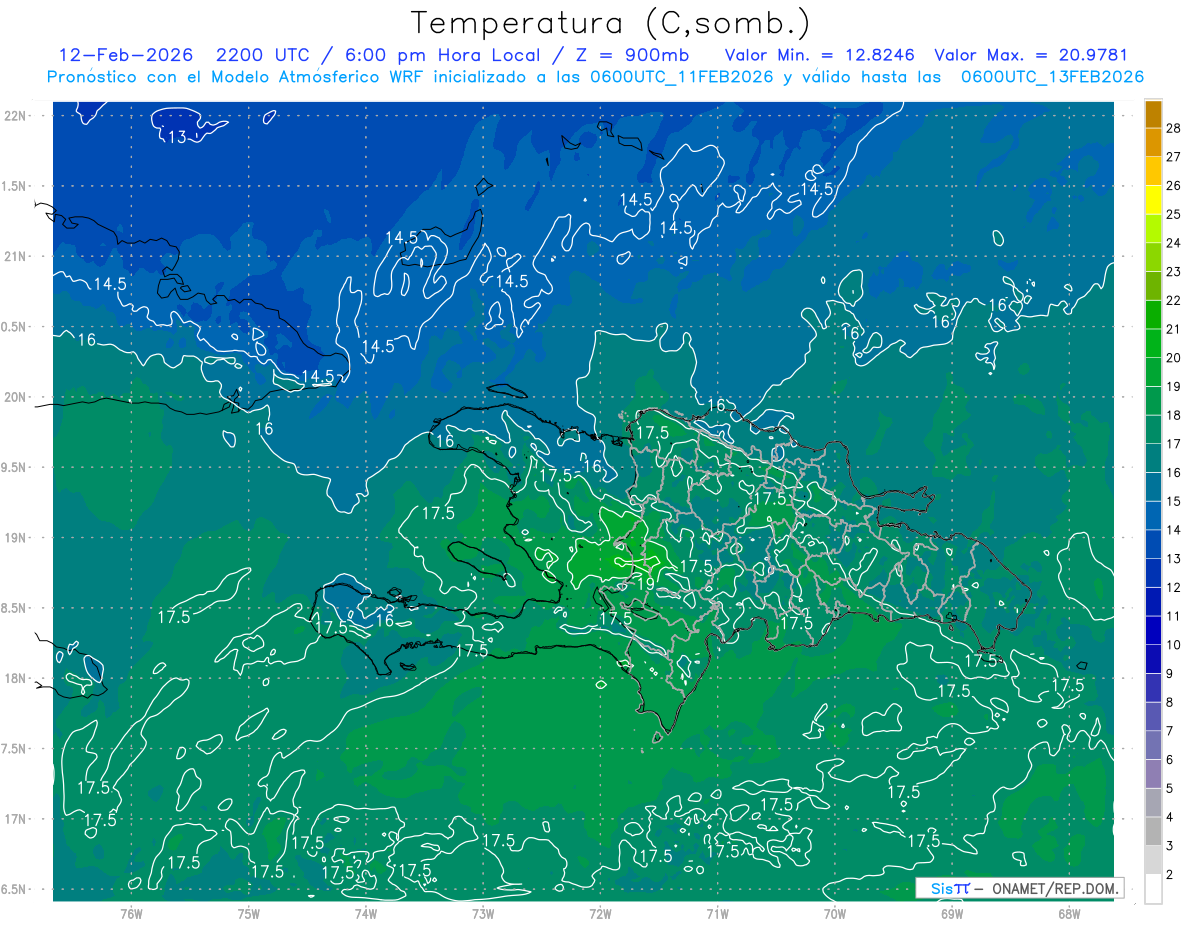Click the 'Temperatura (C,somb.)' title
Image resolution: width=1200 pixels, height=927 pixels.
coord(611,23)
